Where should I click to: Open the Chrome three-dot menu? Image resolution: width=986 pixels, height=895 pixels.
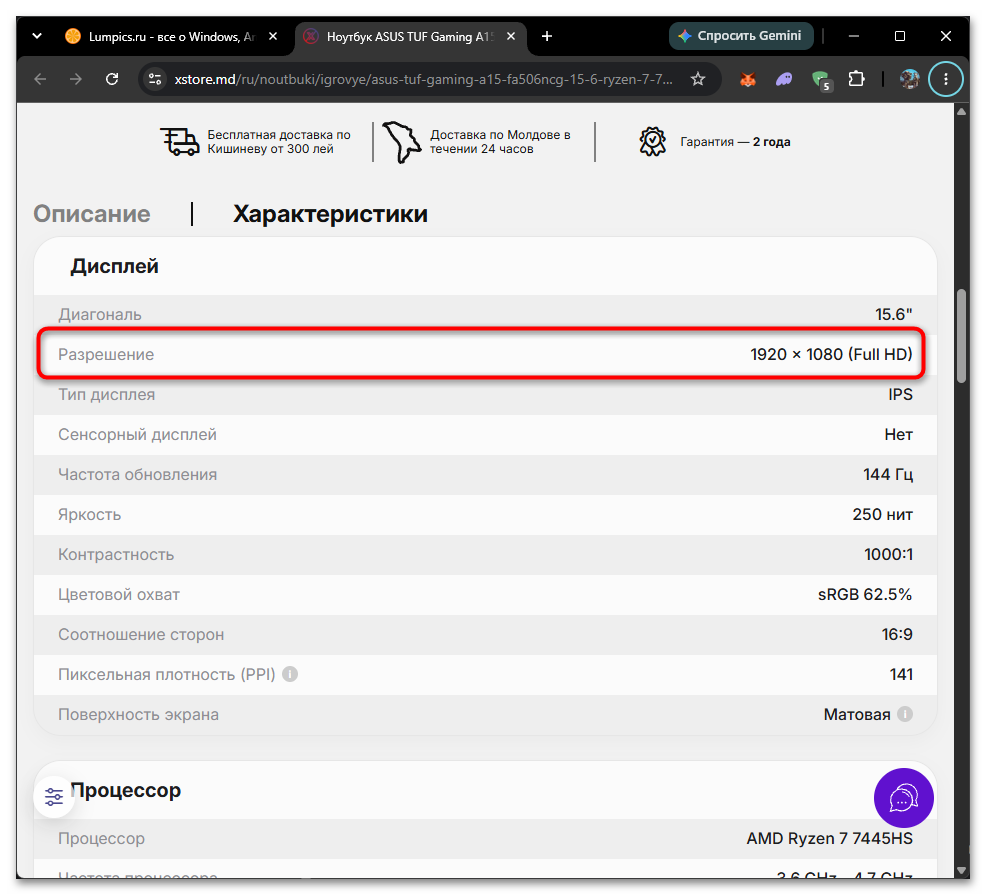tap(946, 79)
